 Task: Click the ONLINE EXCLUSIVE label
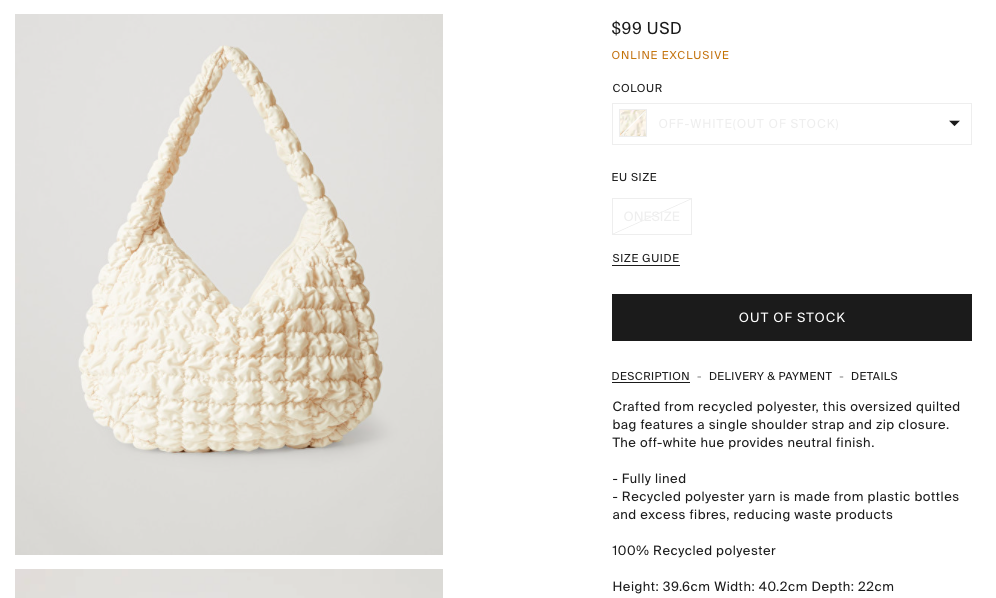(x=670, y=55)
